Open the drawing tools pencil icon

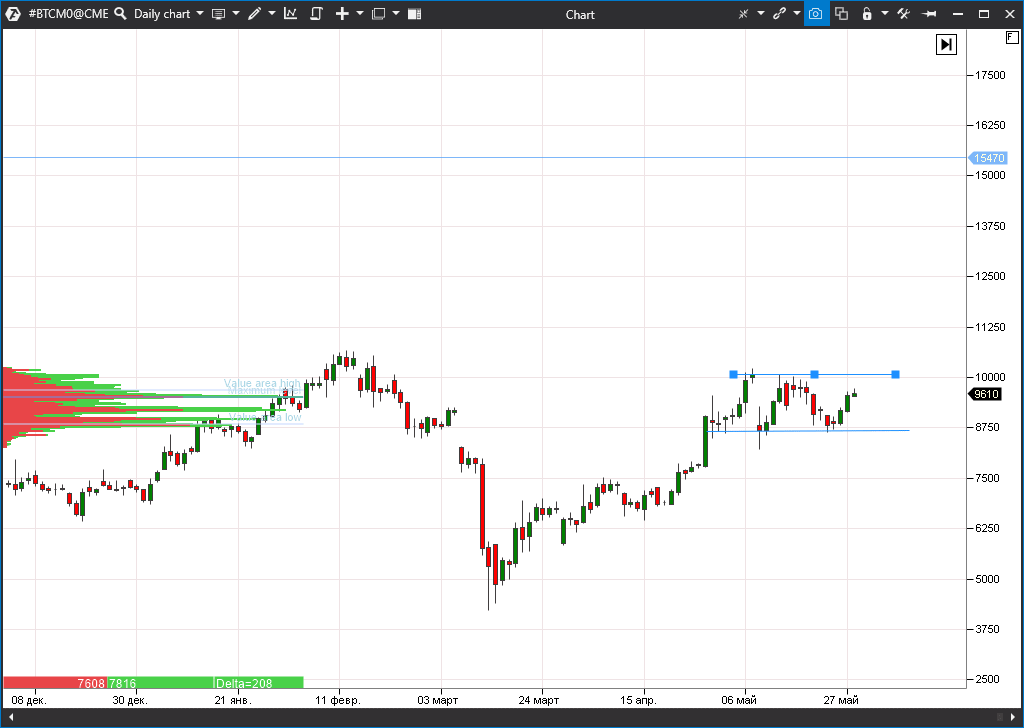(253, 13)
